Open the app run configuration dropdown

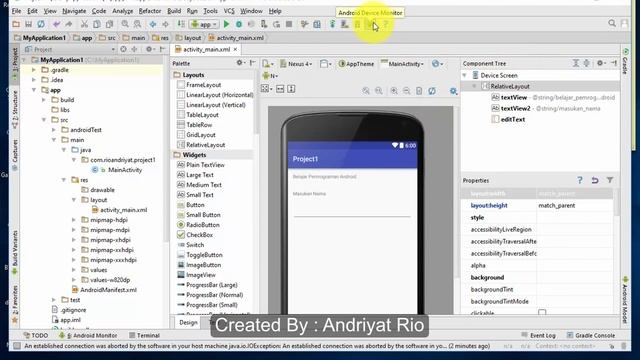204,24
